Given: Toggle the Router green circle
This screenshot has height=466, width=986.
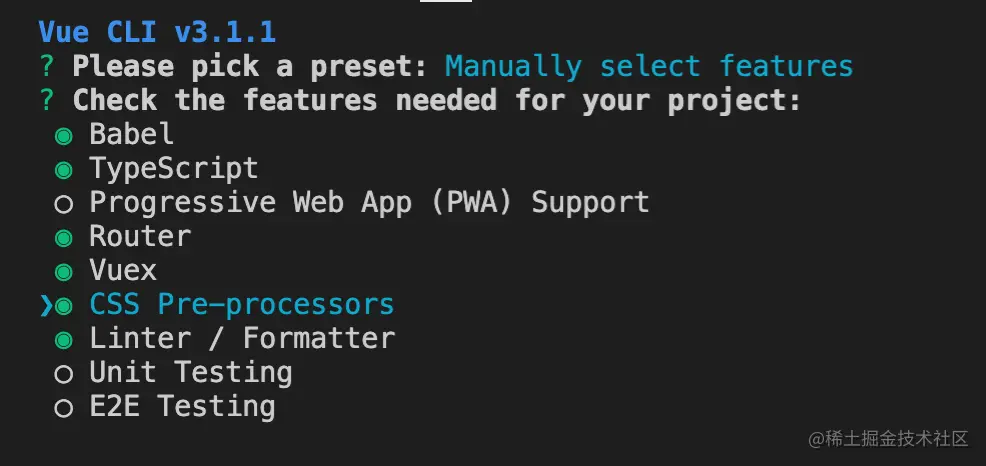Looking at the screenshot, I should [x=64, y=238].
